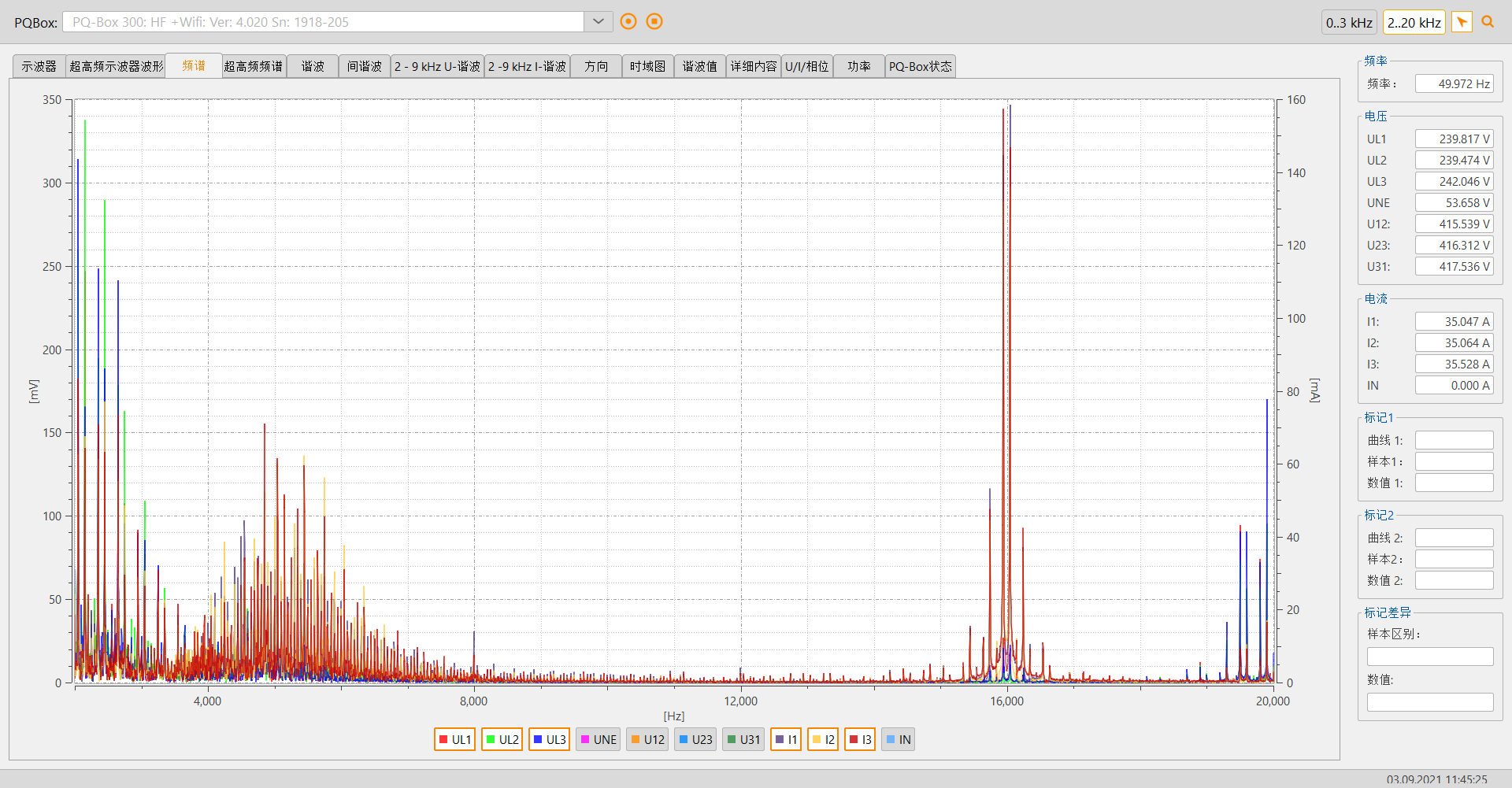This screenshot has height=788, width=1512.
Task: Click the I3 red color legend swatch
Action: [x=854, y=739]
